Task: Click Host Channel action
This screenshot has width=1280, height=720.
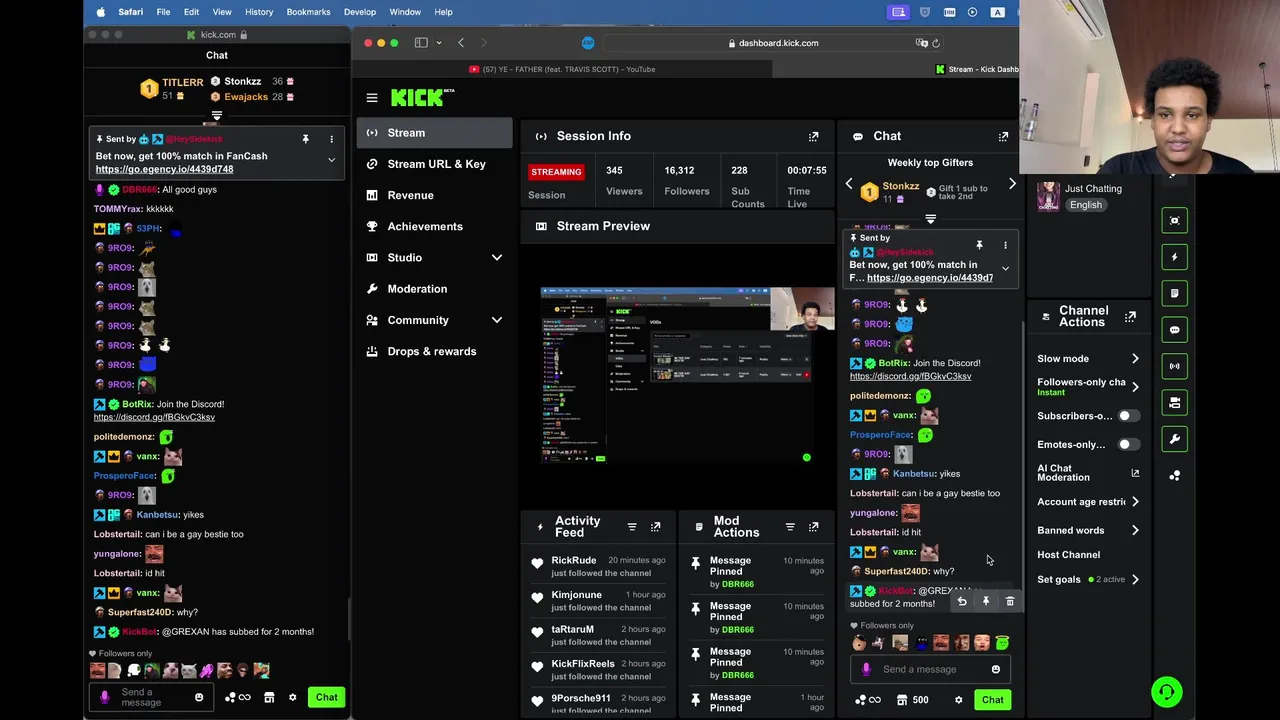Action: click(x=1068, y=555)
